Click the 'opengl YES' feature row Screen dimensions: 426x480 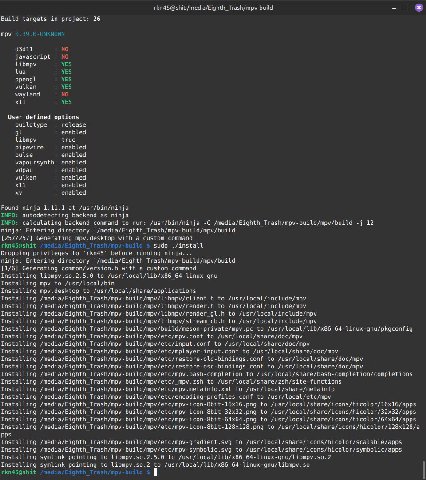coord(43,79)
